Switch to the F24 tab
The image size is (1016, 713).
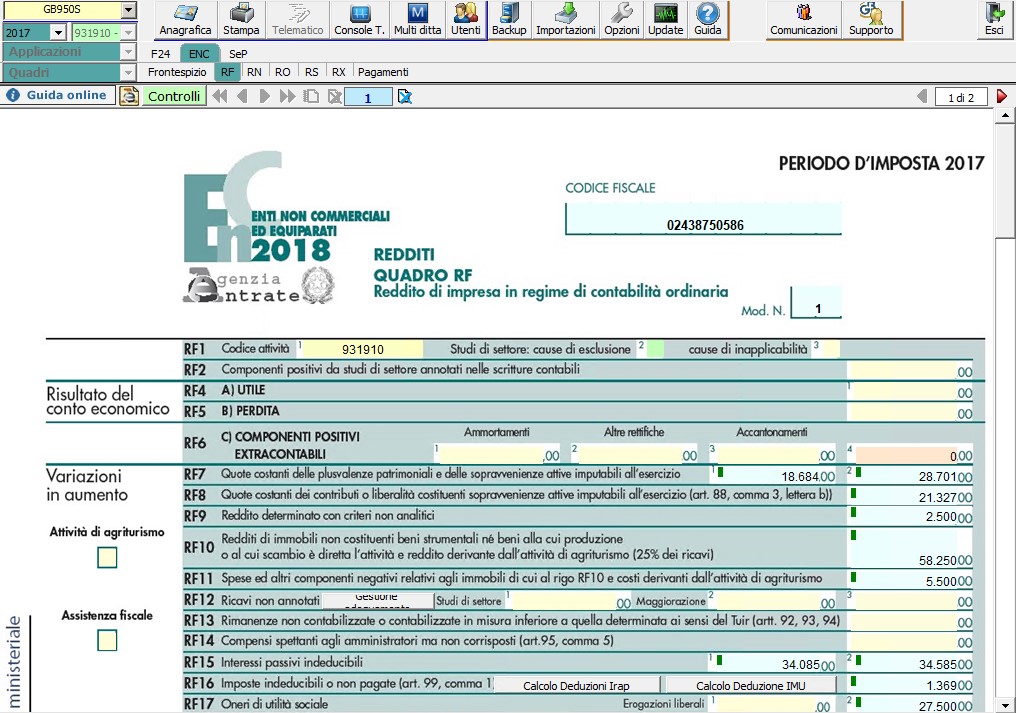tap(160, 54)
